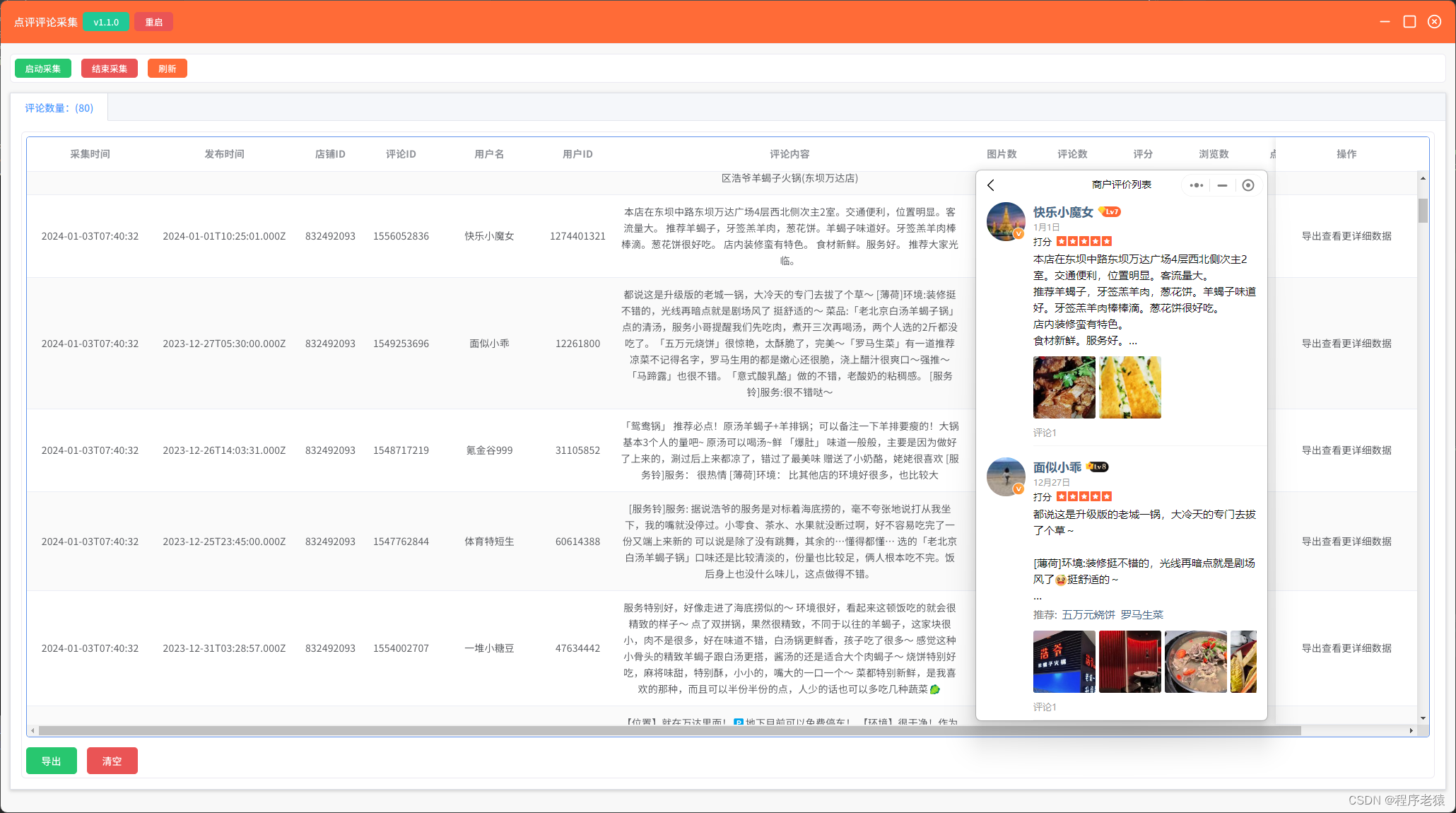Screen dimensions: 1456x813
Task: Select the 评论数量 (80) tab
Action: (59, 108)
